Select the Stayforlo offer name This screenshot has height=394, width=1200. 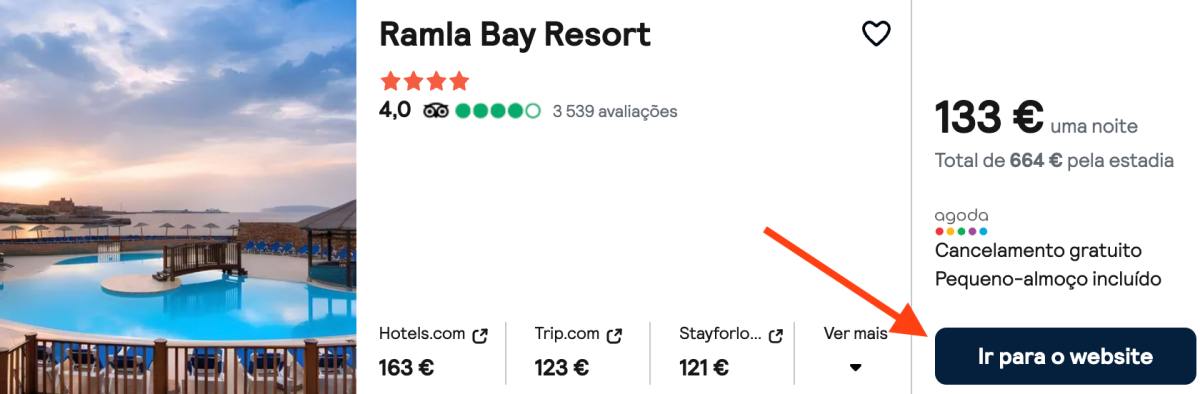tap(720, 334)
